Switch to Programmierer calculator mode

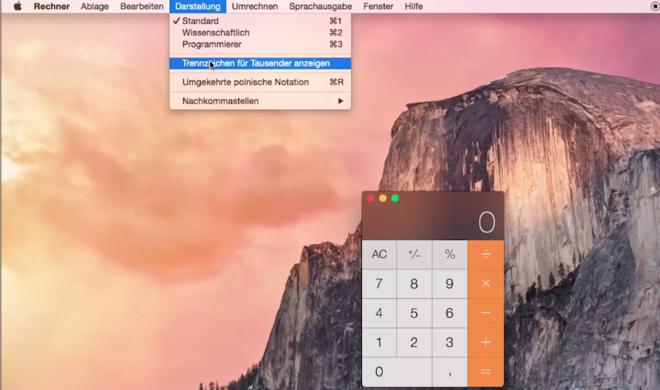tap(260, 44)
